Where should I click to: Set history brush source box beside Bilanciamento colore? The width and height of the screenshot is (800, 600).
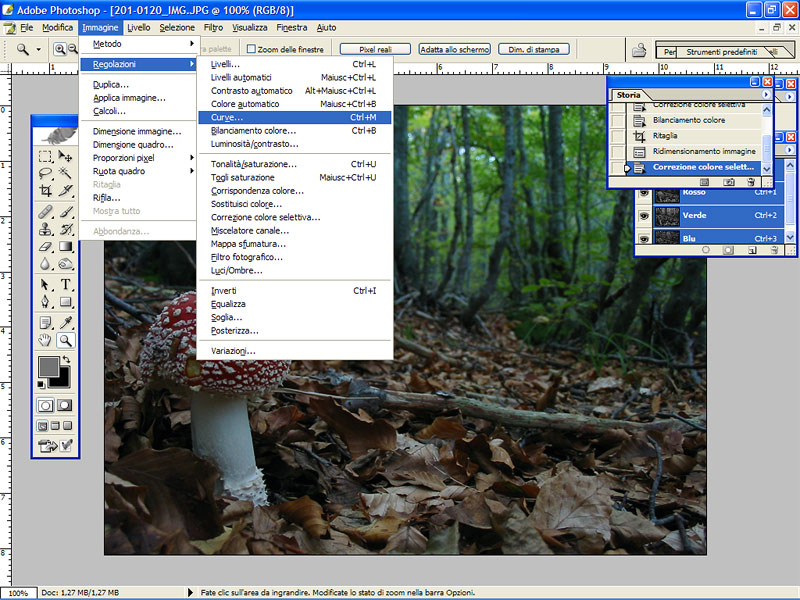point(617,120)
